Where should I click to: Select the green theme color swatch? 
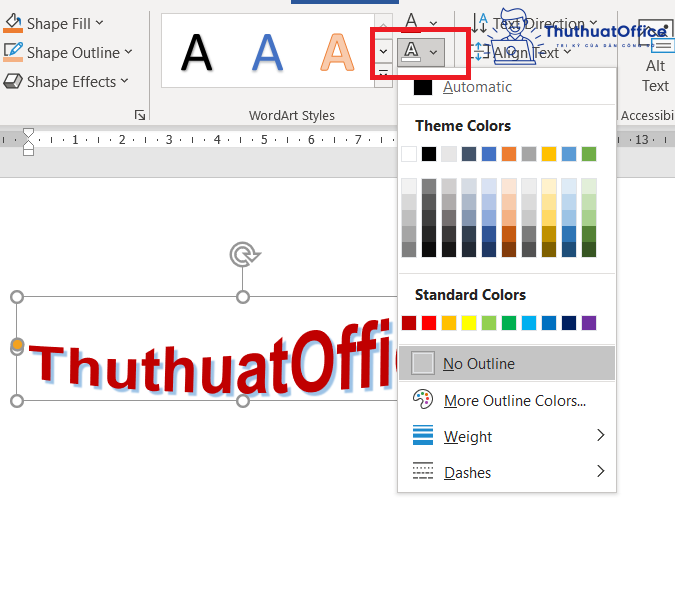point(589,154)
